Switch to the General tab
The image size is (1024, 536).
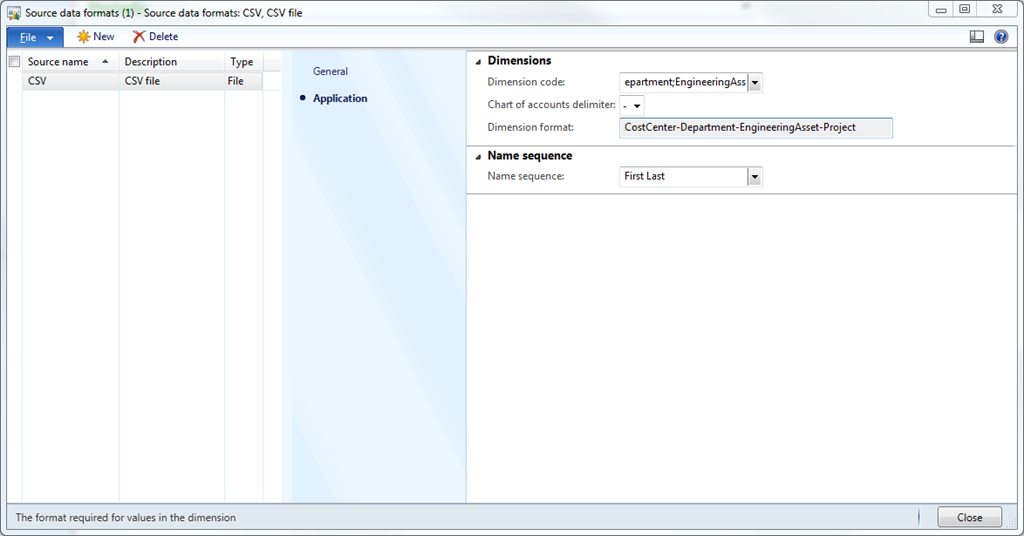(330, 71)
